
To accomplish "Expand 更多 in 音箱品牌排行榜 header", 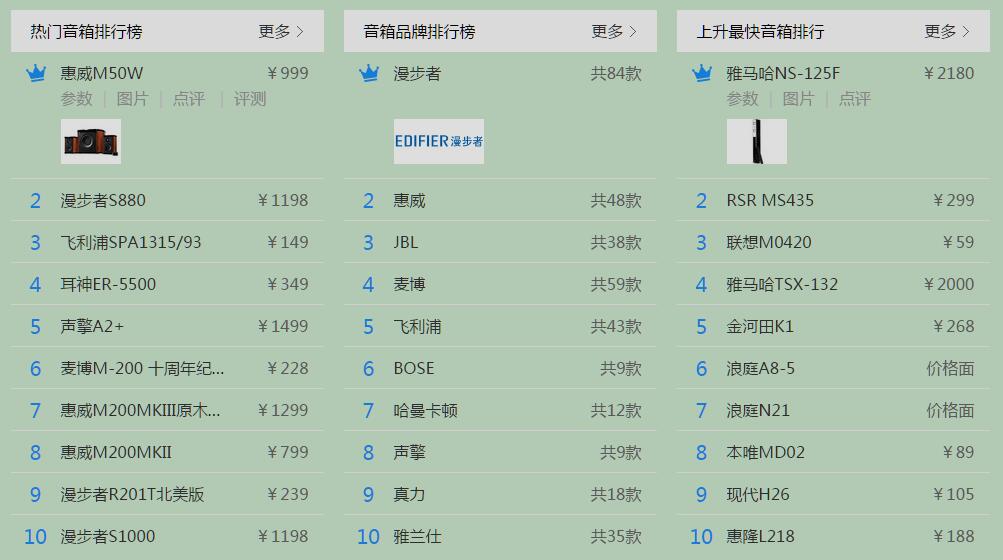I will click(613, 32).
